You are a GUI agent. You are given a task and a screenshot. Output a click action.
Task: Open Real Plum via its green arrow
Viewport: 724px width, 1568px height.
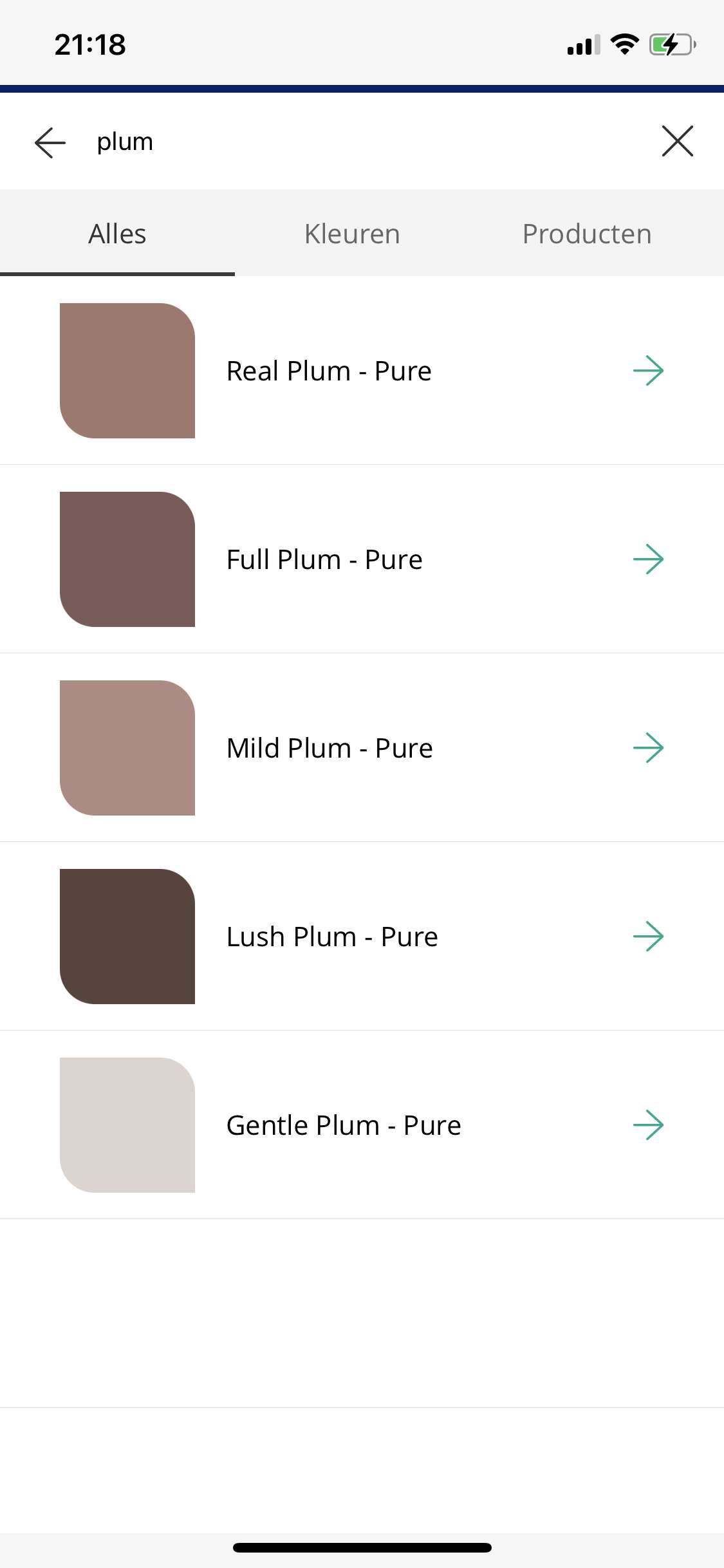point(648,371)
